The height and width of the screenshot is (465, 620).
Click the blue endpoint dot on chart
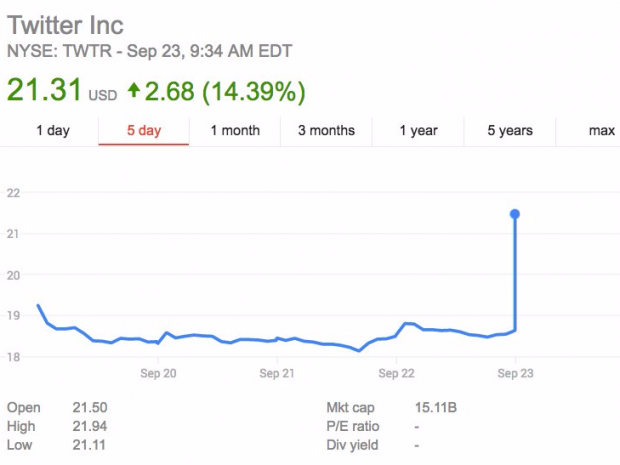515,214
